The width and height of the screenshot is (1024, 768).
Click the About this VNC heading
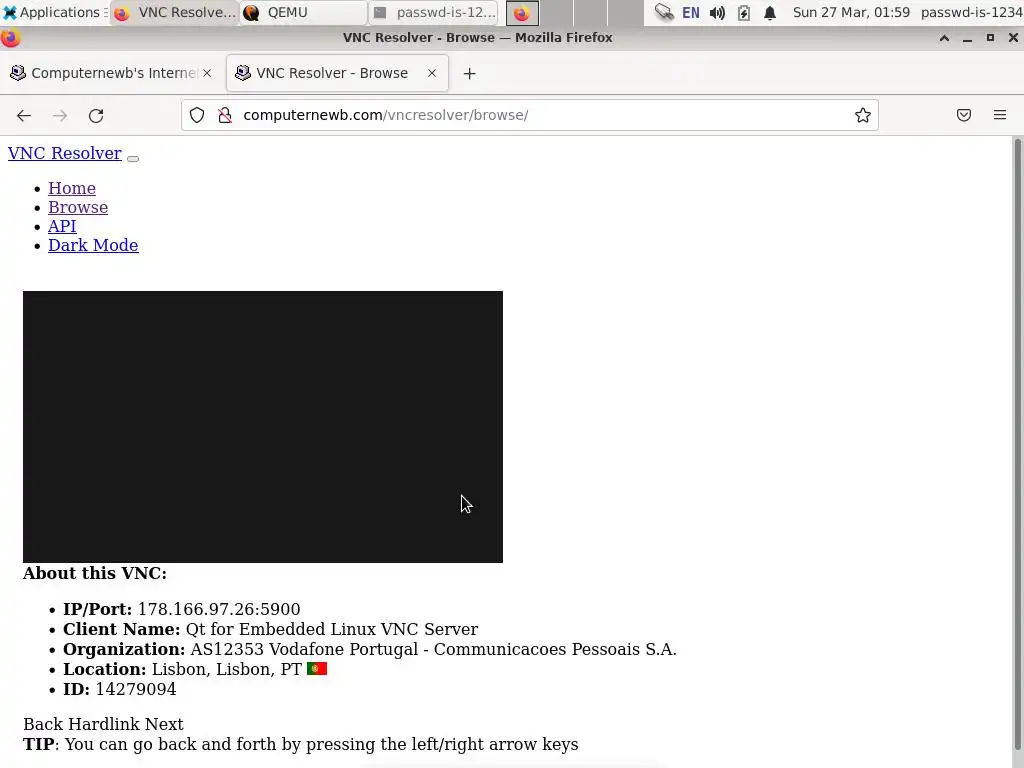(x=95, y=573)
